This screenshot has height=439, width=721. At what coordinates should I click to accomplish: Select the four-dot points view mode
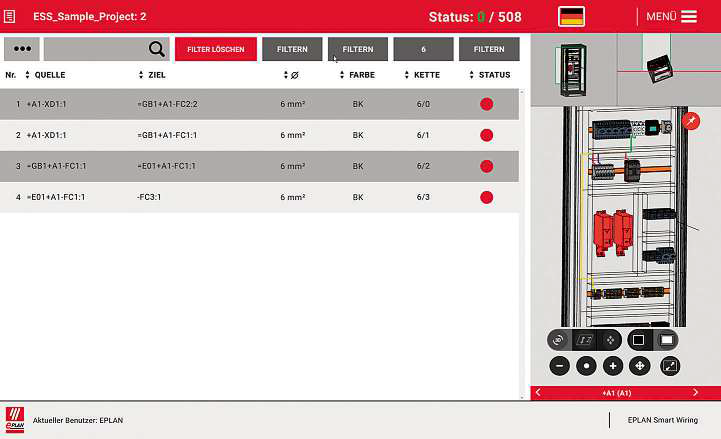pos(610,340)
